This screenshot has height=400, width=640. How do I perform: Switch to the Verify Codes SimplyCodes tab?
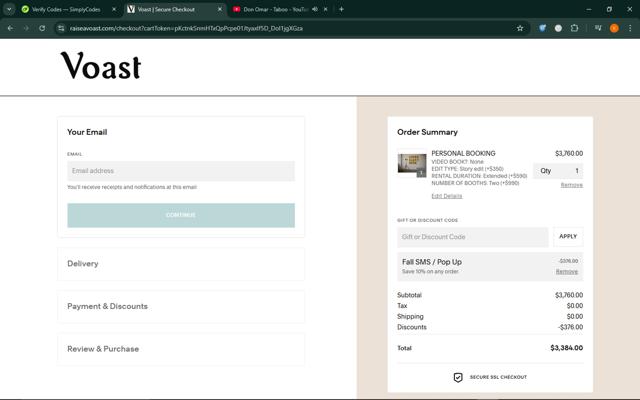point(65,9)
